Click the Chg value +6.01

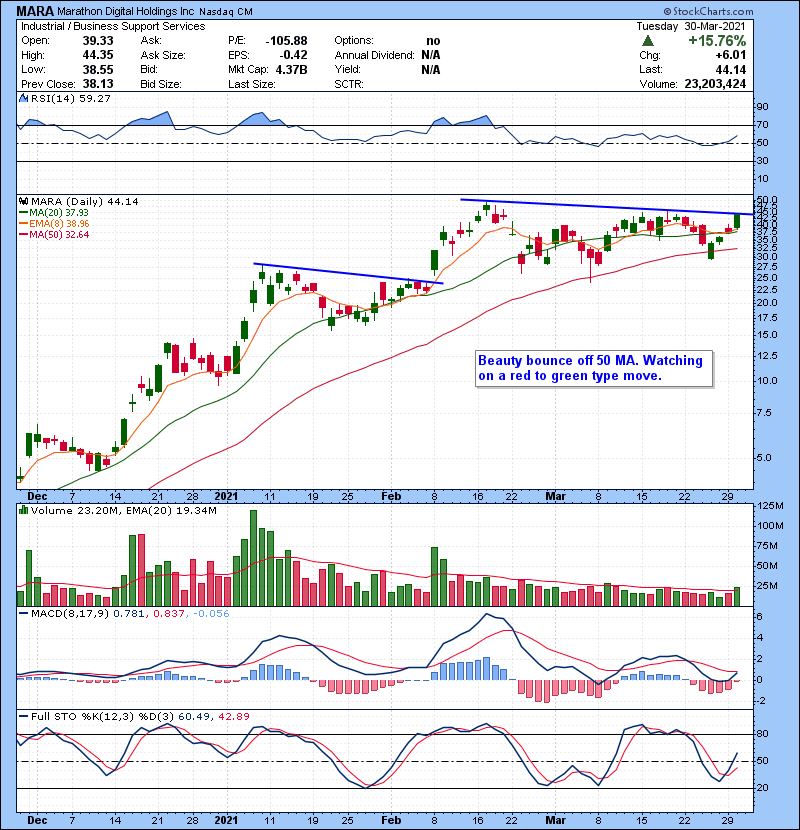click(x=731, y=55)
